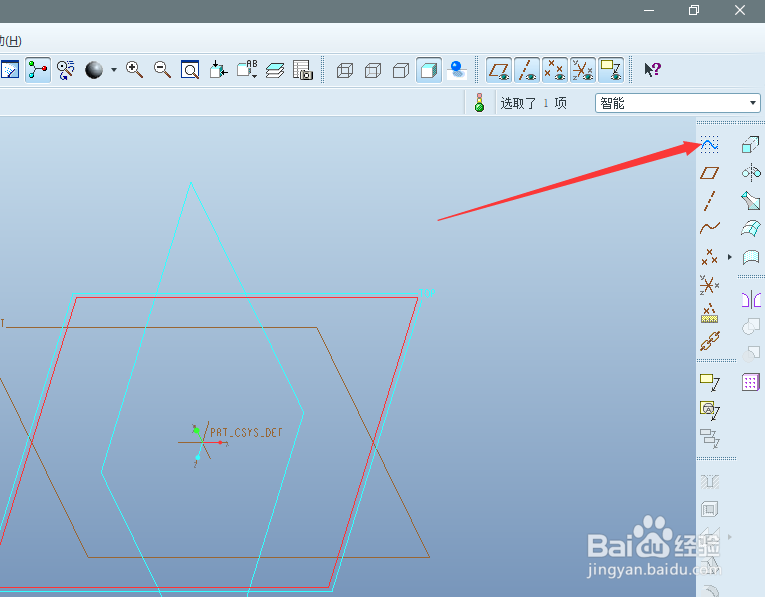Image resolution: width=765 pixels, height=597 pixels.
Task: Open the Extrude tool
Action: point(750,145)
